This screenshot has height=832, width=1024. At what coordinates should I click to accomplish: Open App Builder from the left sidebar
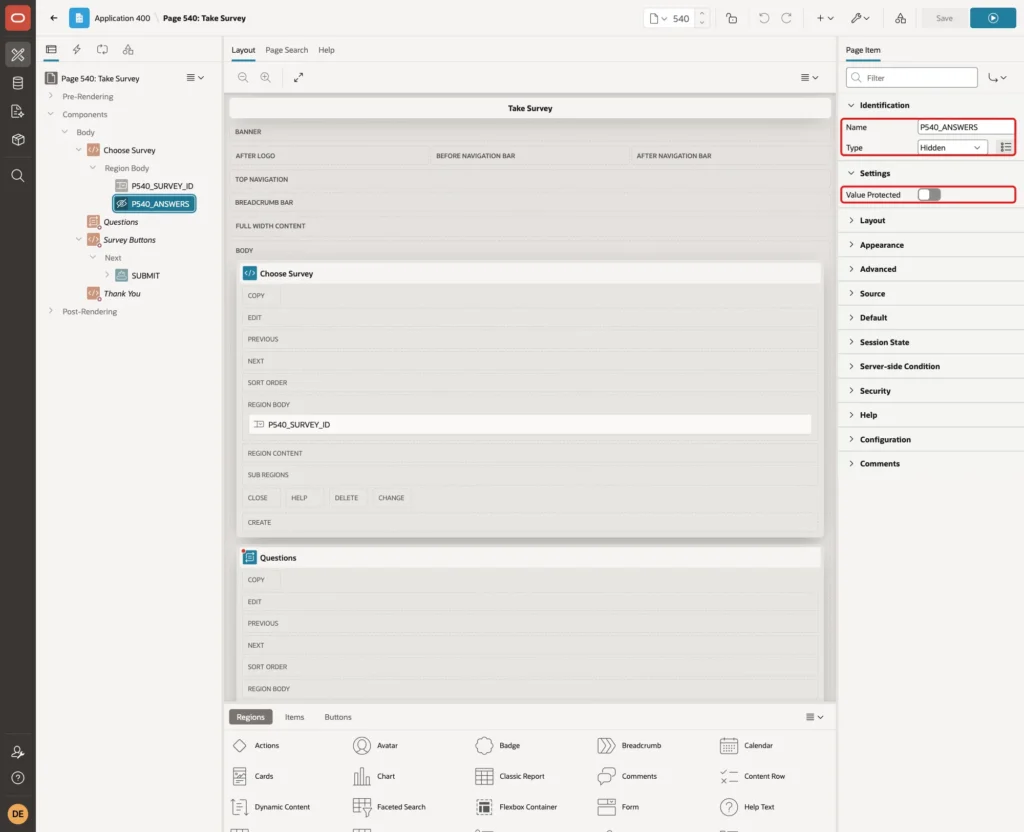[x=18, y=55]
